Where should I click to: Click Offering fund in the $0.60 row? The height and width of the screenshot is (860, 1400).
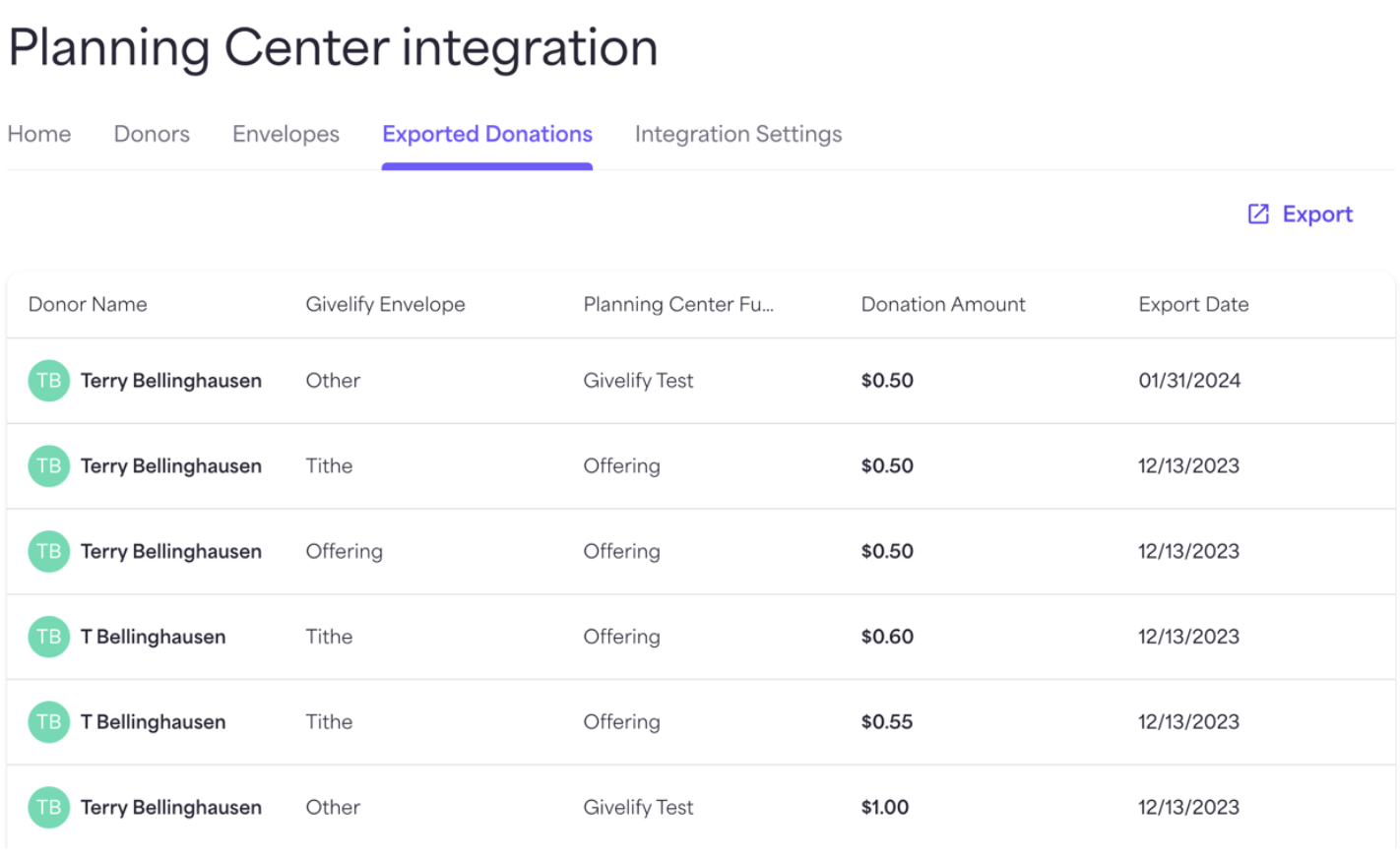pos(621,637)
